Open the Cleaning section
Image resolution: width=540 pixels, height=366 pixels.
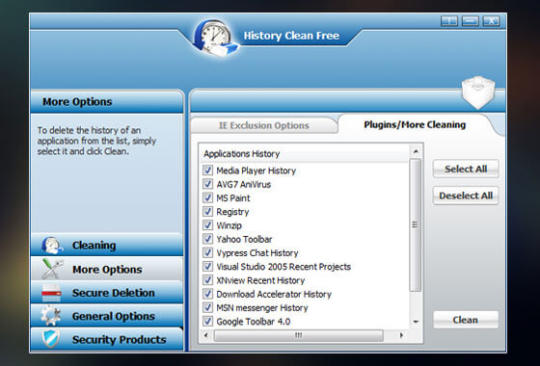[107, 245]
